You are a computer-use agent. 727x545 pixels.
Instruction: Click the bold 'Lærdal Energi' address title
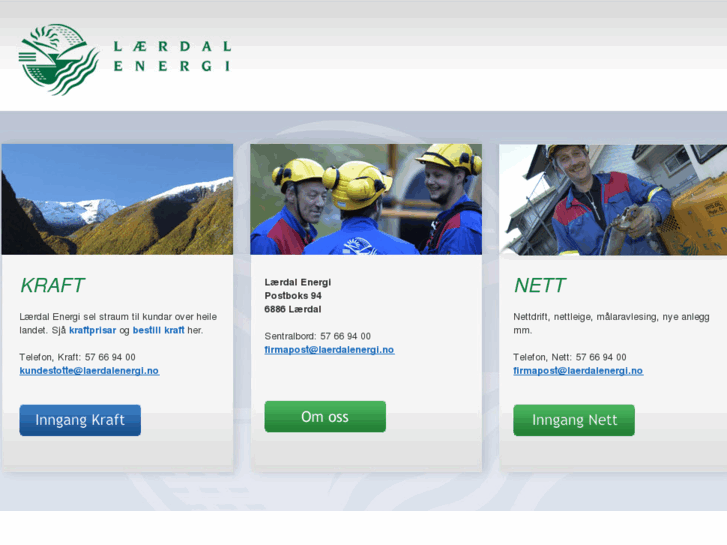(x=298, y=282)
